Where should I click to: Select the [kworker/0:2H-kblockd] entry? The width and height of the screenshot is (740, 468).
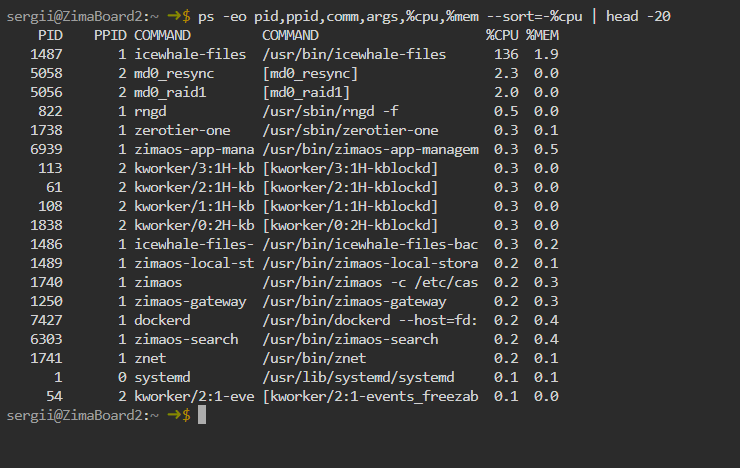pyautogui.click(x=350, y=226)
